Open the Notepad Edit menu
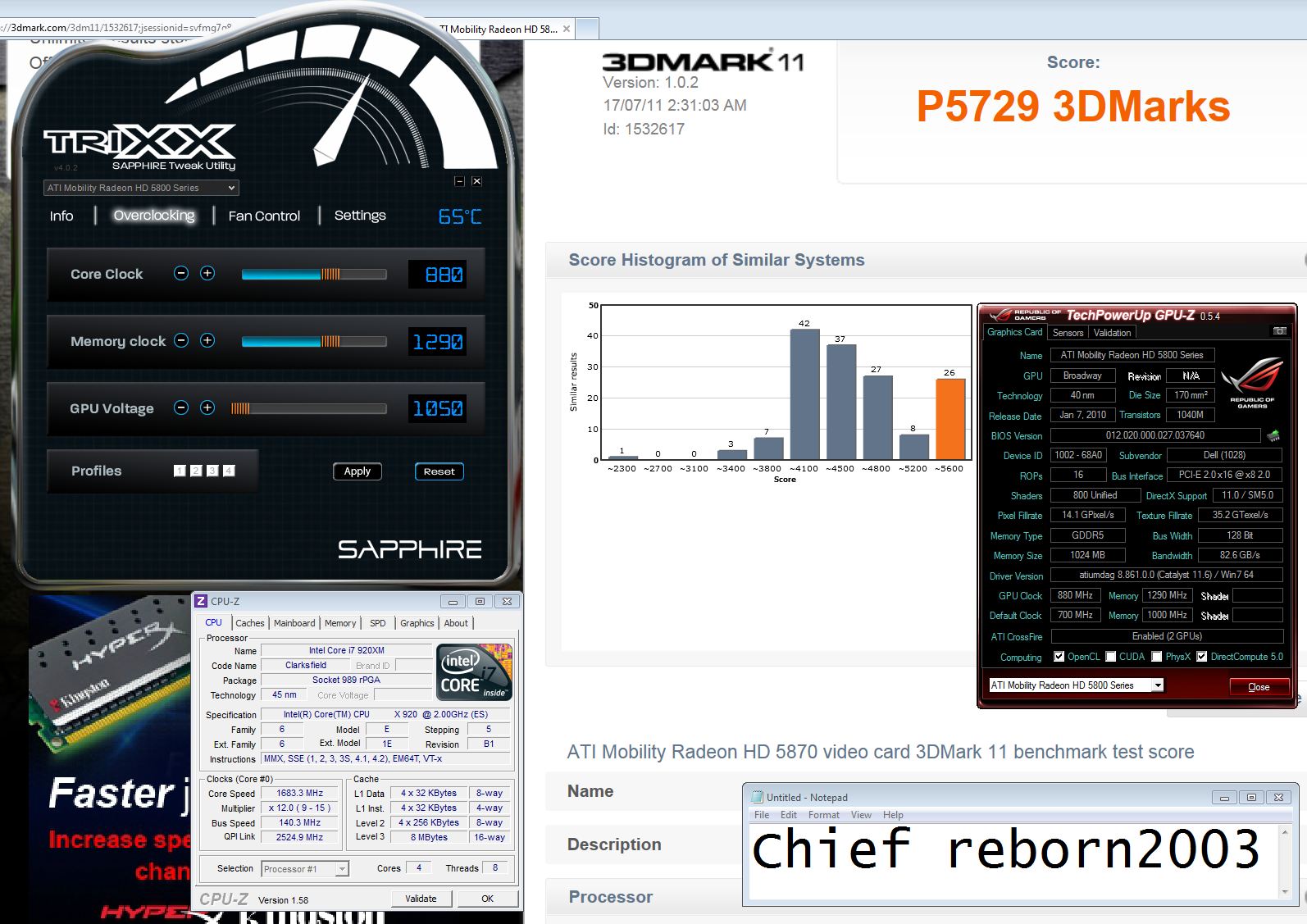 coord(789,815)
